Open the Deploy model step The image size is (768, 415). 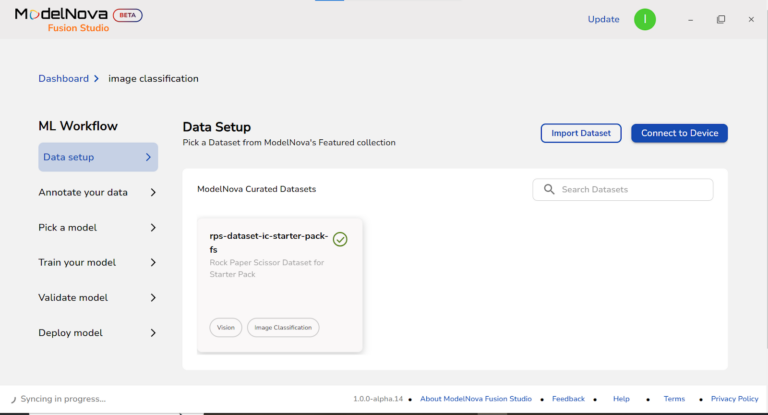click(x=97, y=332)
